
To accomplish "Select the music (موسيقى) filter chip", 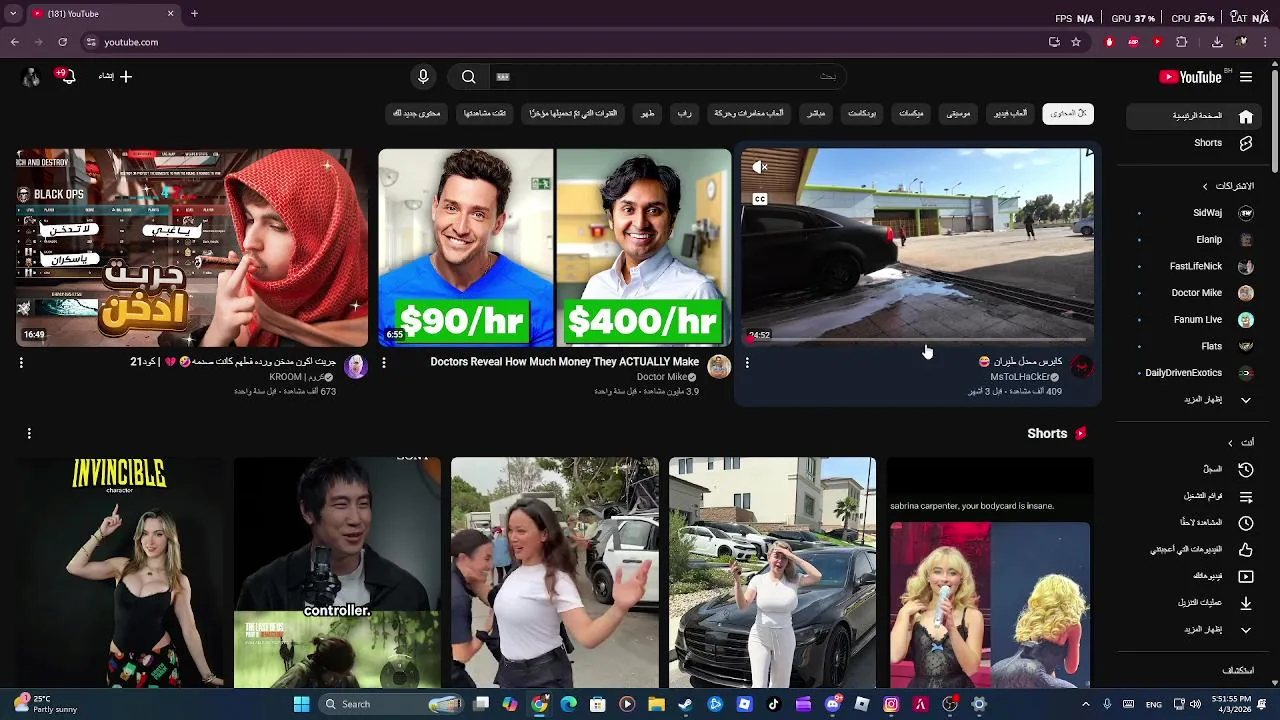I will tap(958, 114).
